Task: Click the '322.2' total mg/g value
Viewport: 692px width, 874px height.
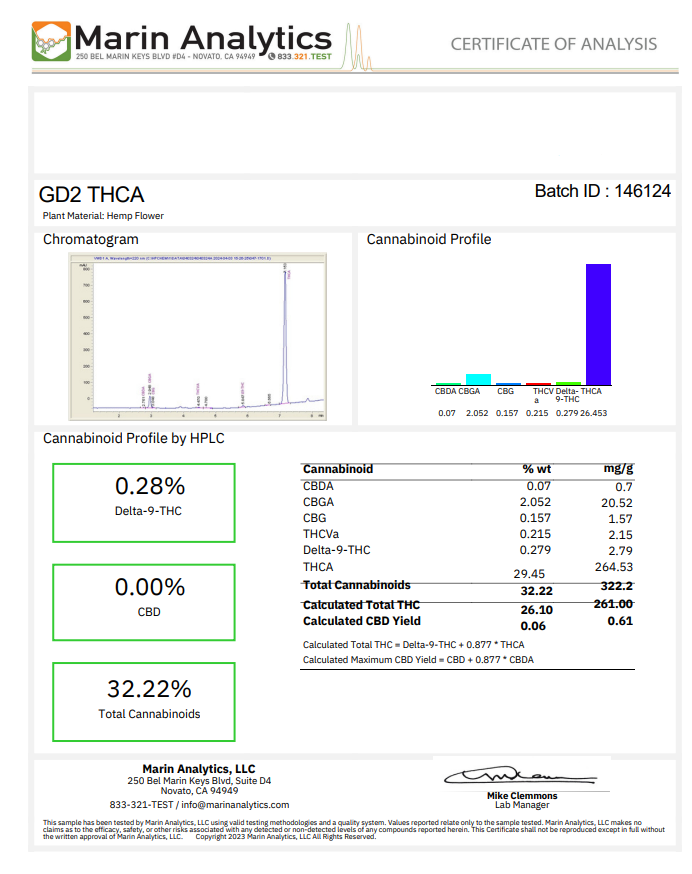Action: click(617, 586)
